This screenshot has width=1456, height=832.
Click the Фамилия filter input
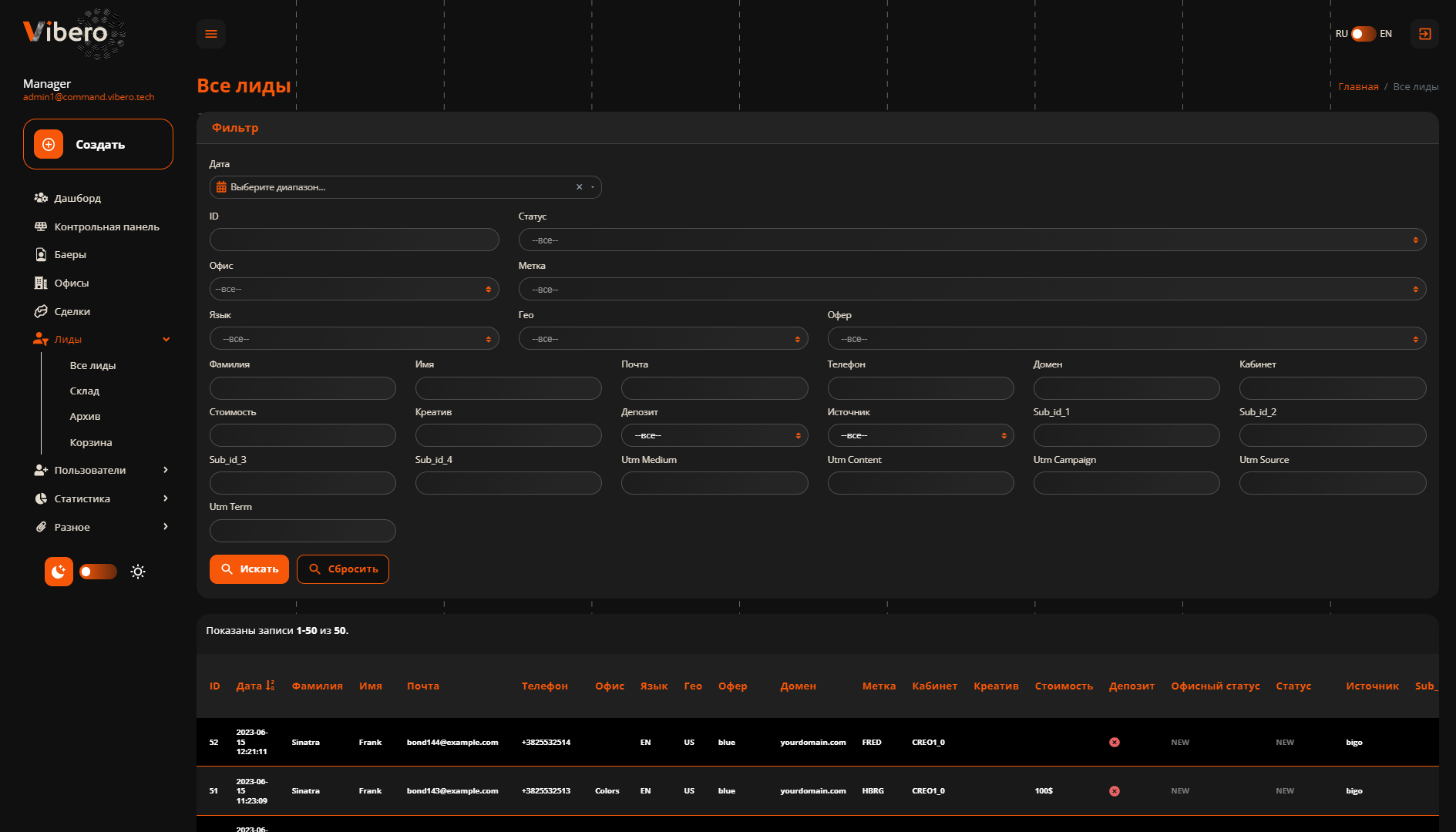point(303,388)
